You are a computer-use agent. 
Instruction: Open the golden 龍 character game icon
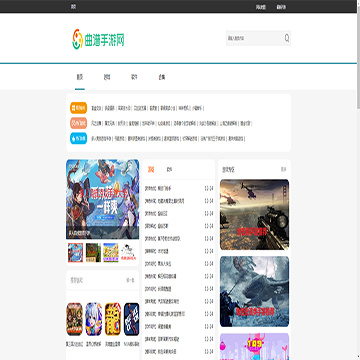pos(113,319)
